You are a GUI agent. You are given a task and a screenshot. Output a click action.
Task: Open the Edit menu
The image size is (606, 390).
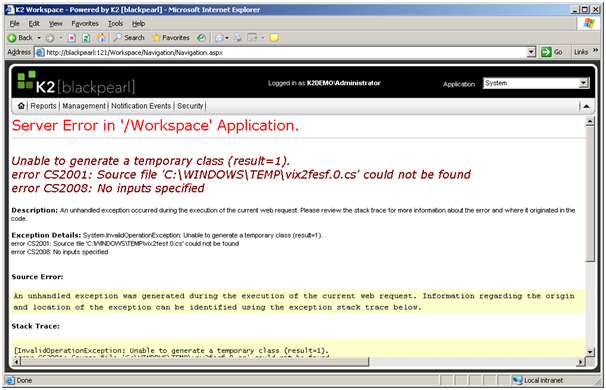34,24
